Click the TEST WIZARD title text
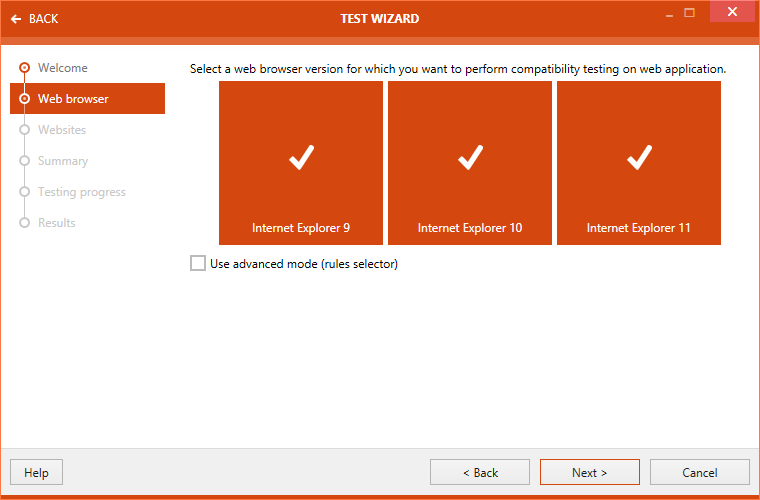760x500 pixels. click(x=380, y=19)
